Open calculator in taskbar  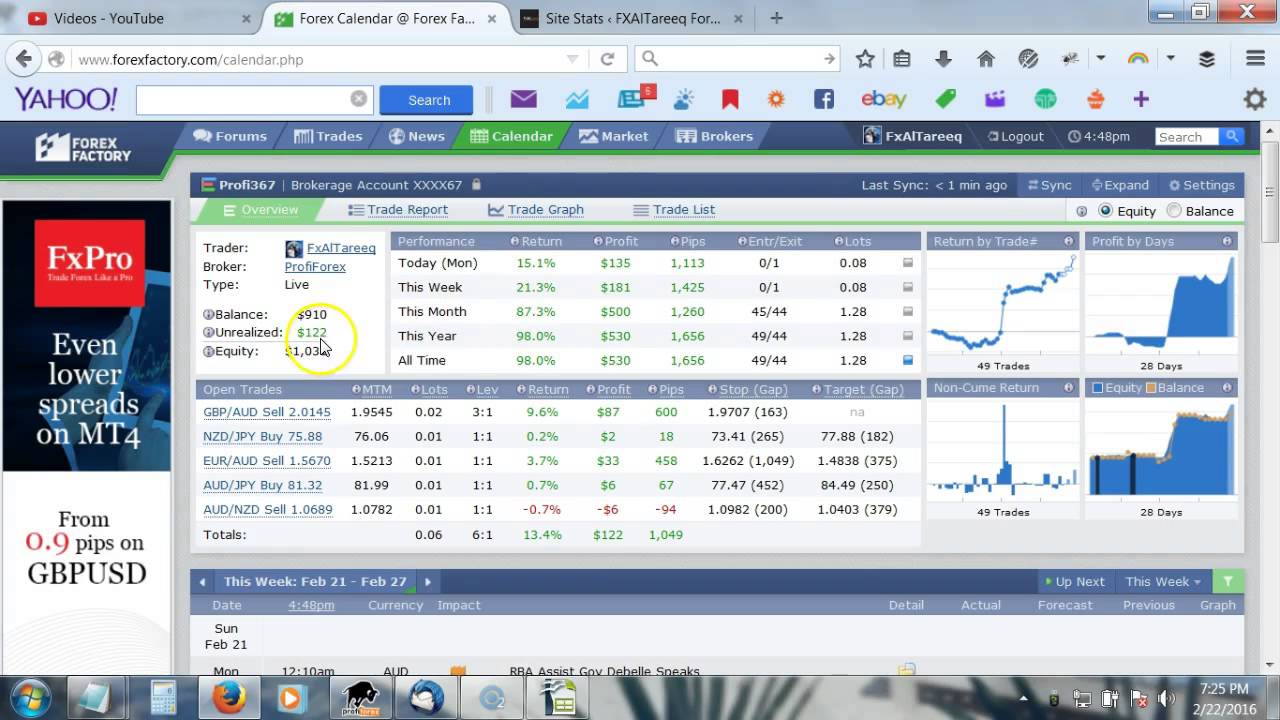click(163, 697)
